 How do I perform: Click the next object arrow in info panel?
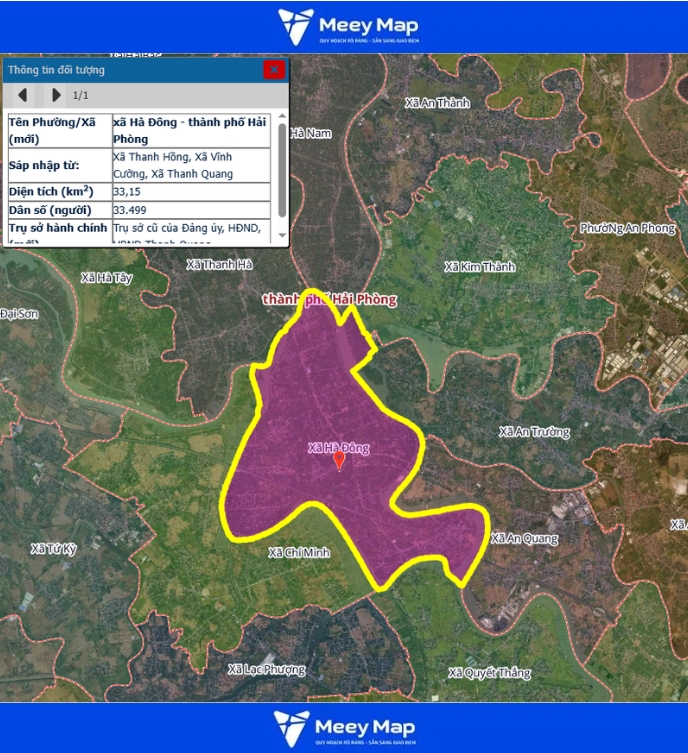click(x=56, y=96)
